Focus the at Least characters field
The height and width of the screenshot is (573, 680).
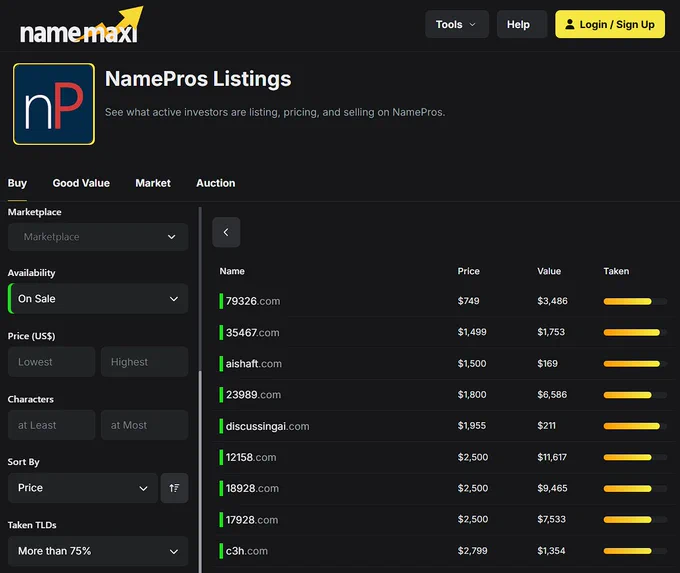point(52,425)
